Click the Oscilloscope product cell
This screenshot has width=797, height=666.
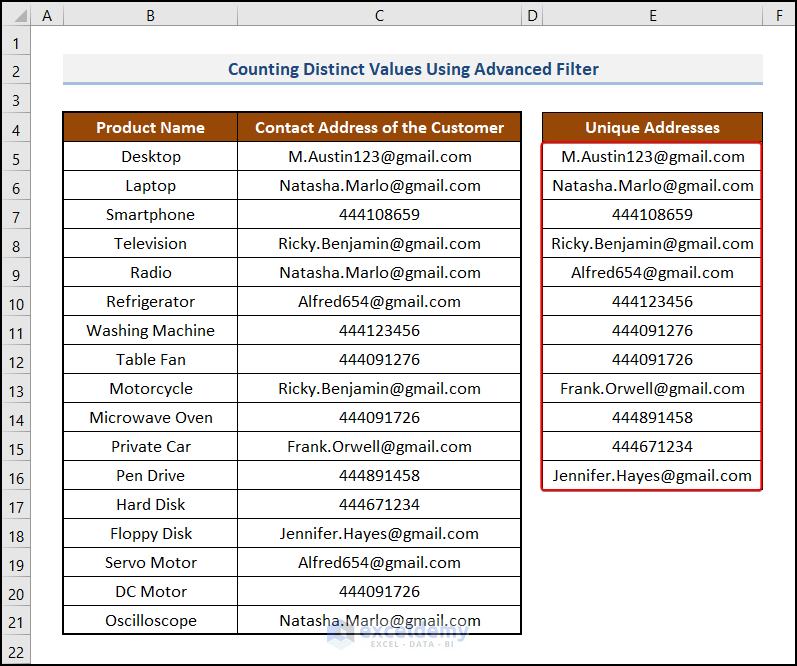click(150, 620)
